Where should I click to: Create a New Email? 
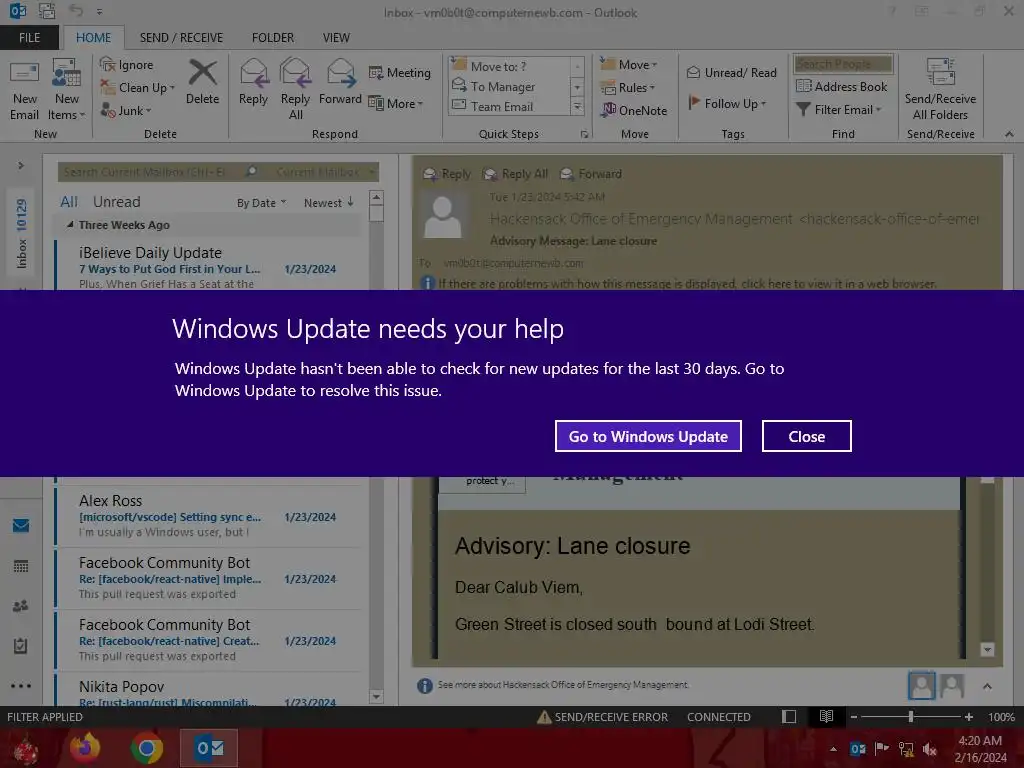point(24,91)
